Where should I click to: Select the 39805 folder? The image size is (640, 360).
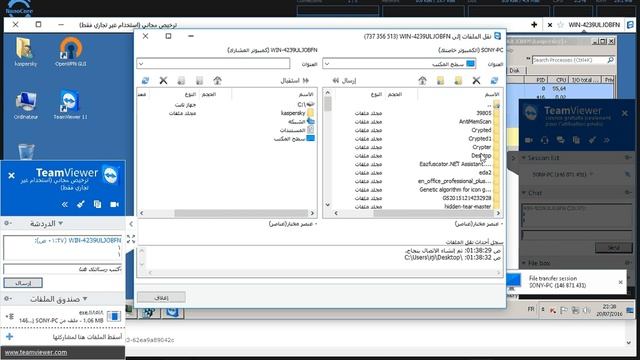pyautogui.click(x=484, y=113)
